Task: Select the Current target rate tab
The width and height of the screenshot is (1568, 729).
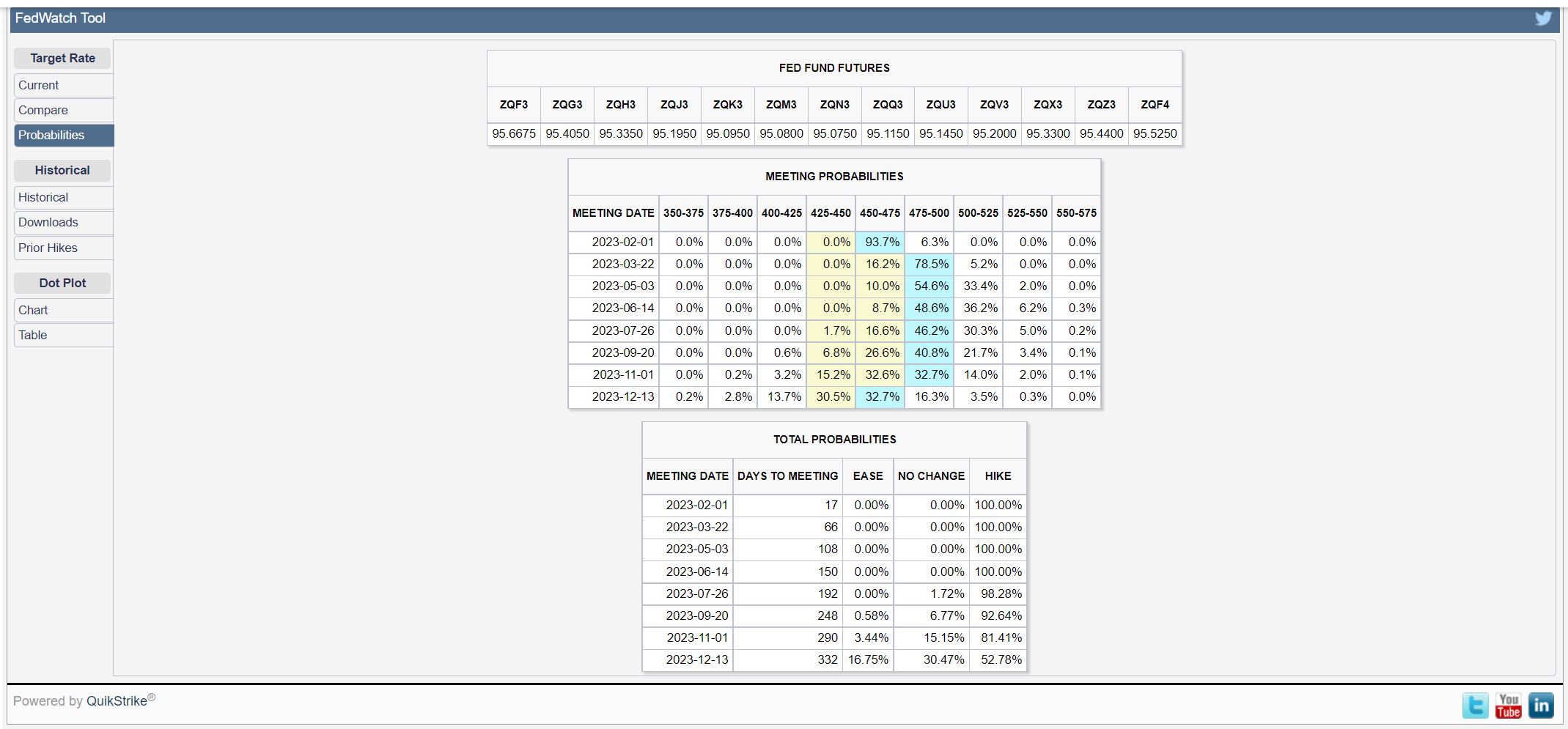Action: point(64,85)
